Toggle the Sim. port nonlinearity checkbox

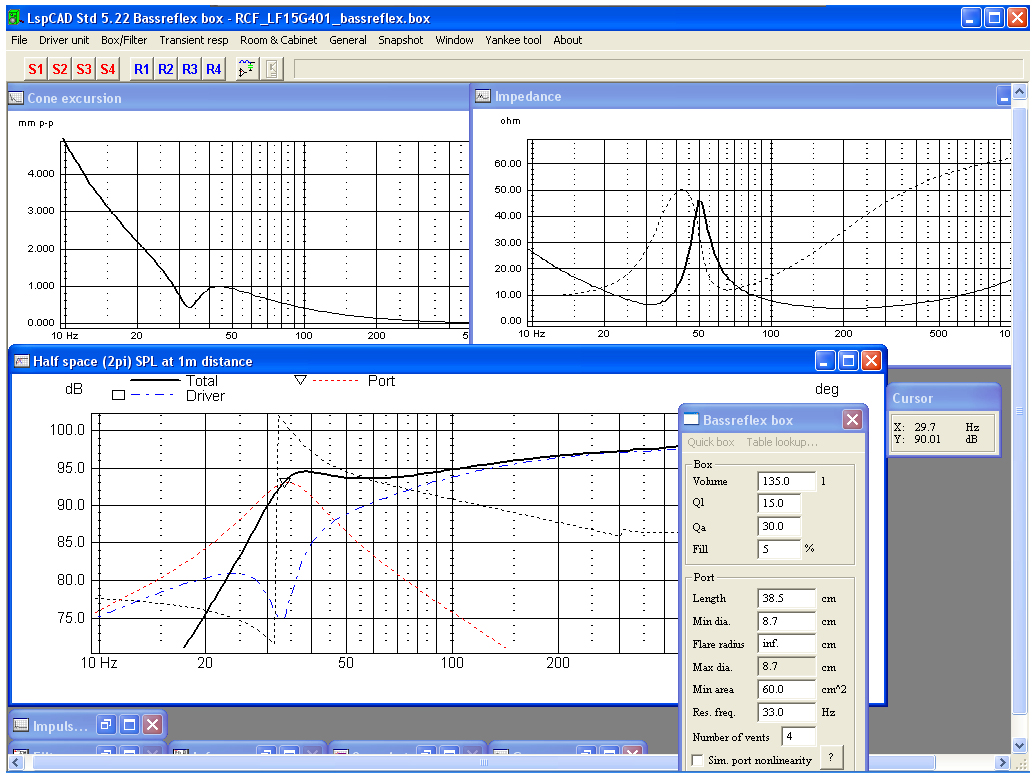(x=697, y=760)
